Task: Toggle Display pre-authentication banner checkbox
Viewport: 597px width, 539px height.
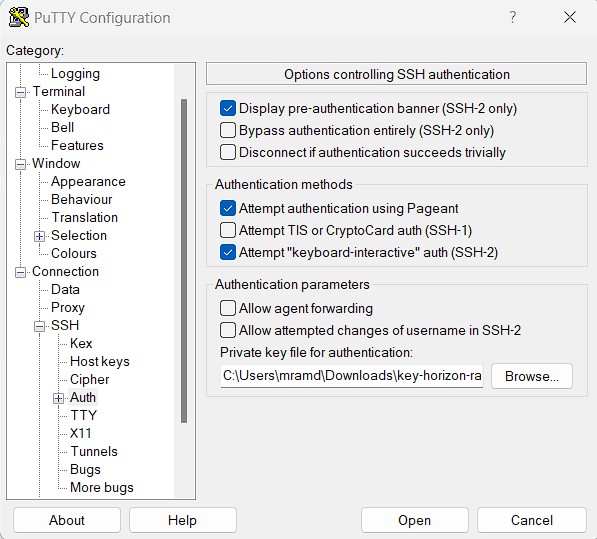Action: point(228,108)
